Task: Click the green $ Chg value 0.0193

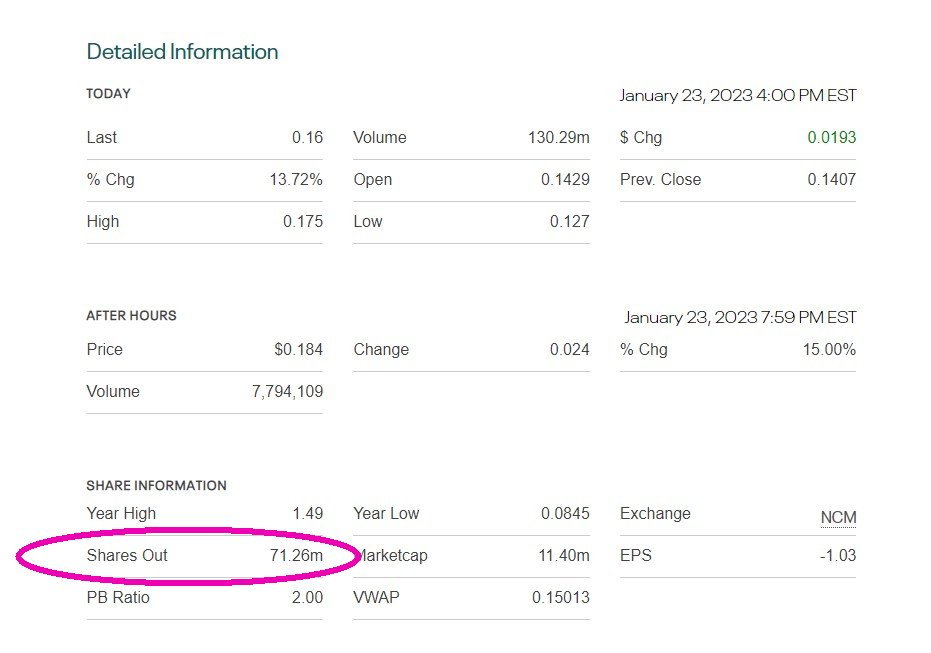Action: click(x=832, y=138)
